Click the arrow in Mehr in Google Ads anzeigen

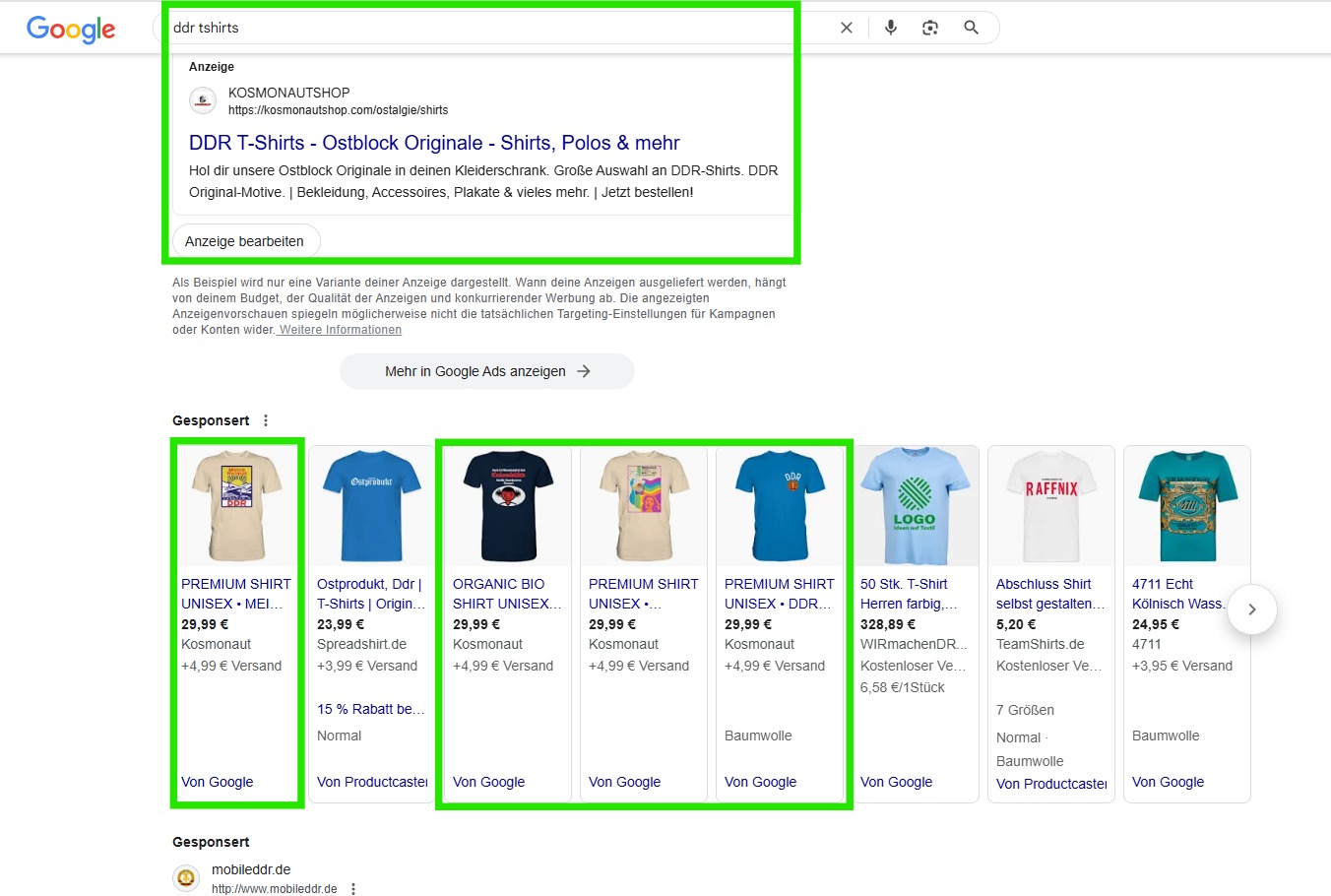[x=584, y=371]
